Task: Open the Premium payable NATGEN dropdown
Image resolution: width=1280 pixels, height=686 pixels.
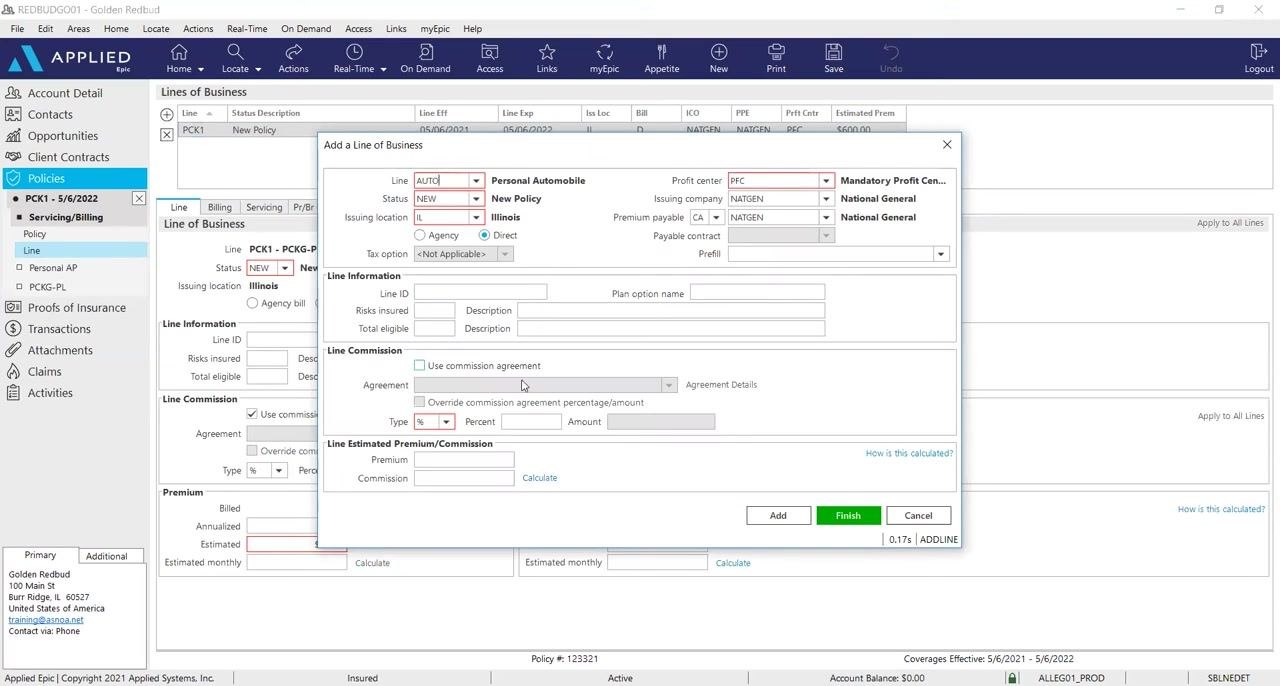Action: pyautogui.click(x=826, y=217)
